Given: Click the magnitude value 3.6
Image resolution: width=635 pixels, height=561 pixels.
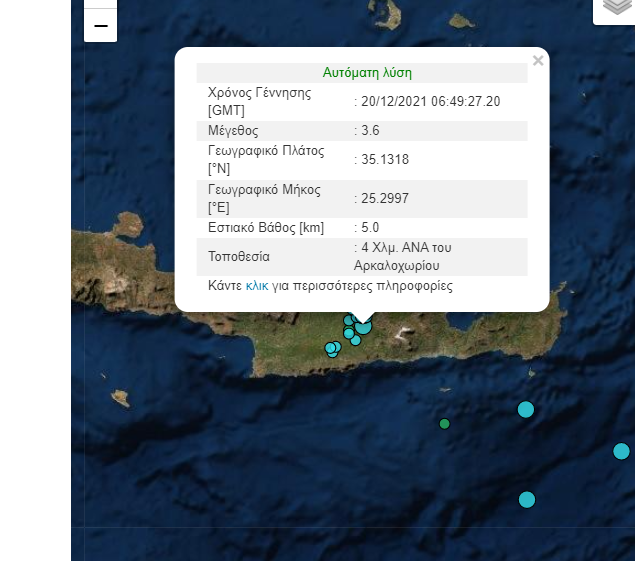Looking at the screenshot, I should [x=369, y=131].
